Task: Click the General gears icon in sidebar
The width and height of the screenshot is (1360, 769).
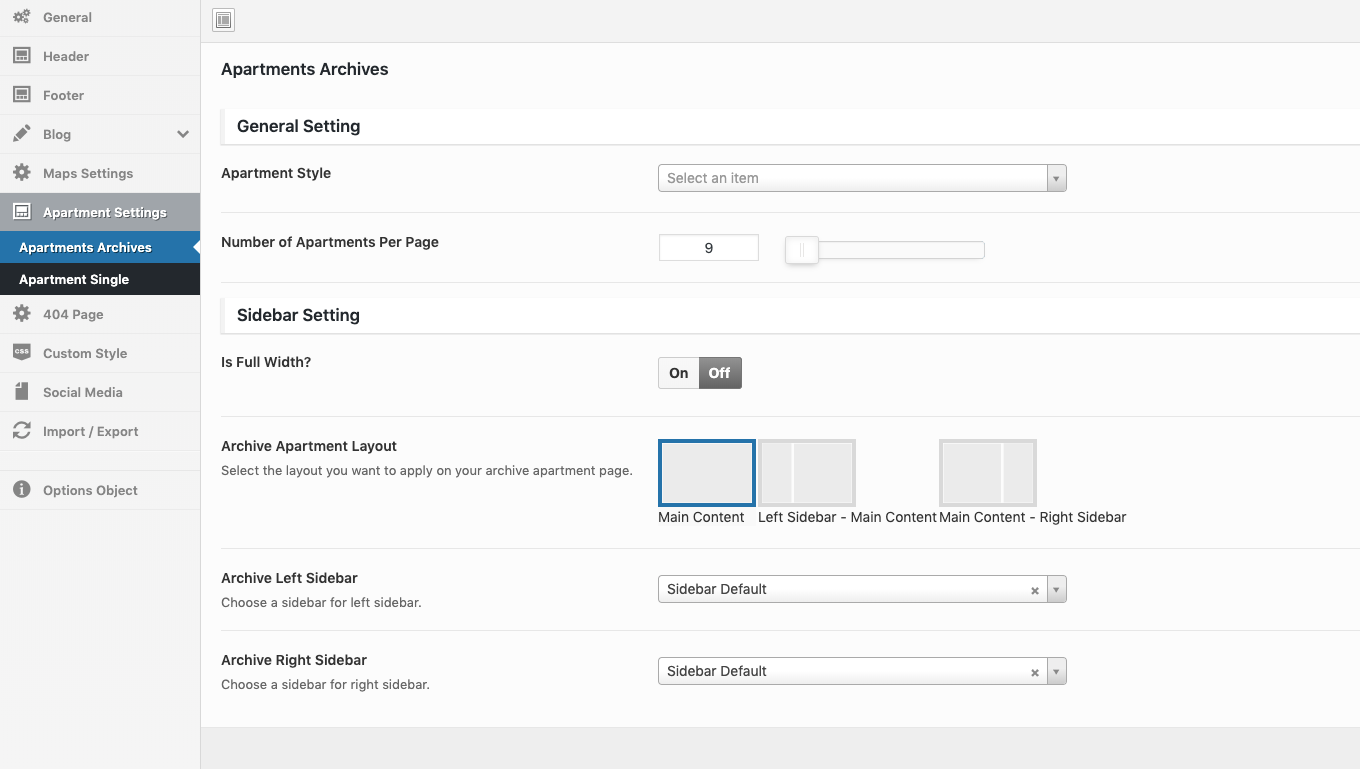Action: coord(21,17)
